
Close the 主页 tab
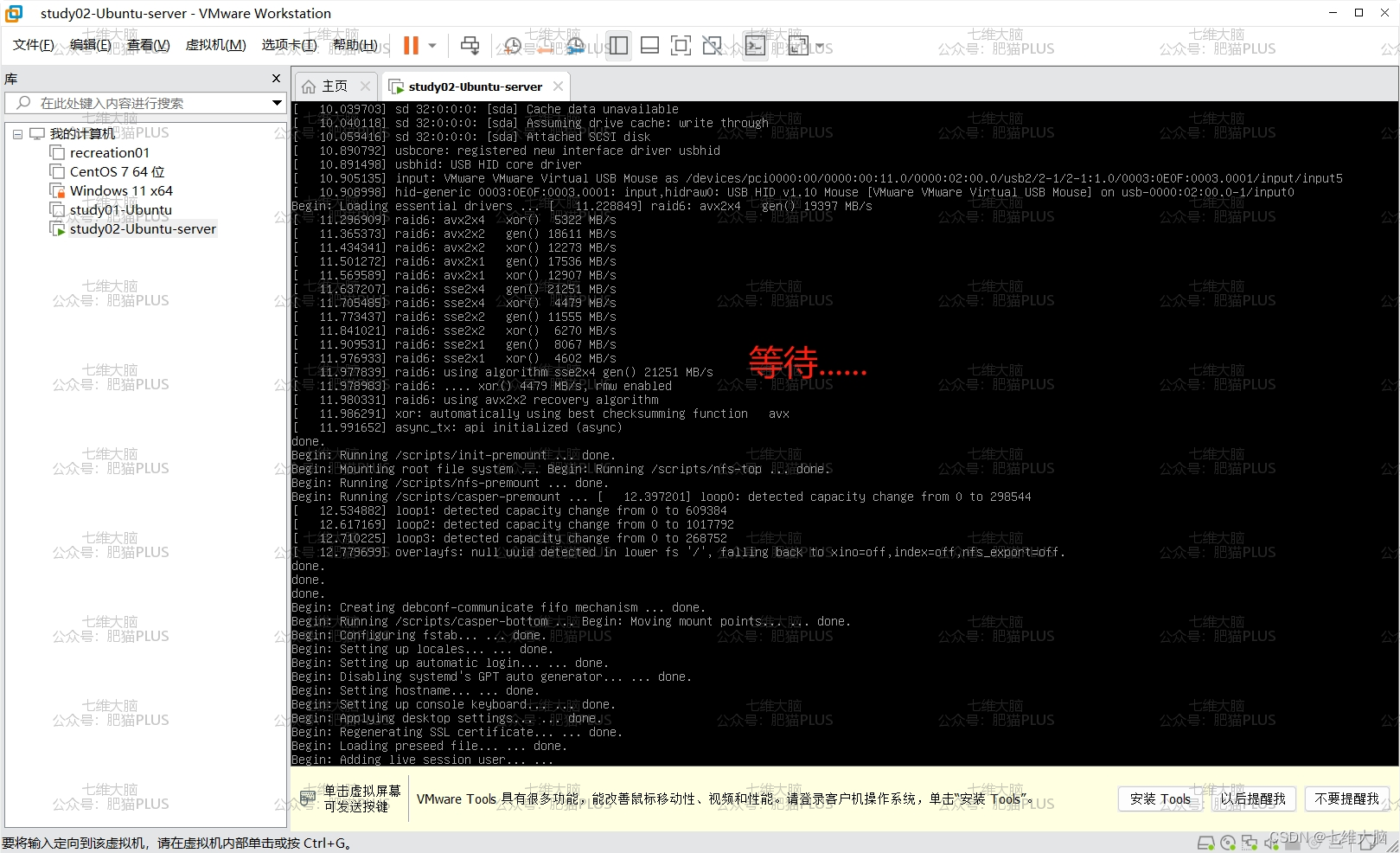(x=366, y=87)
